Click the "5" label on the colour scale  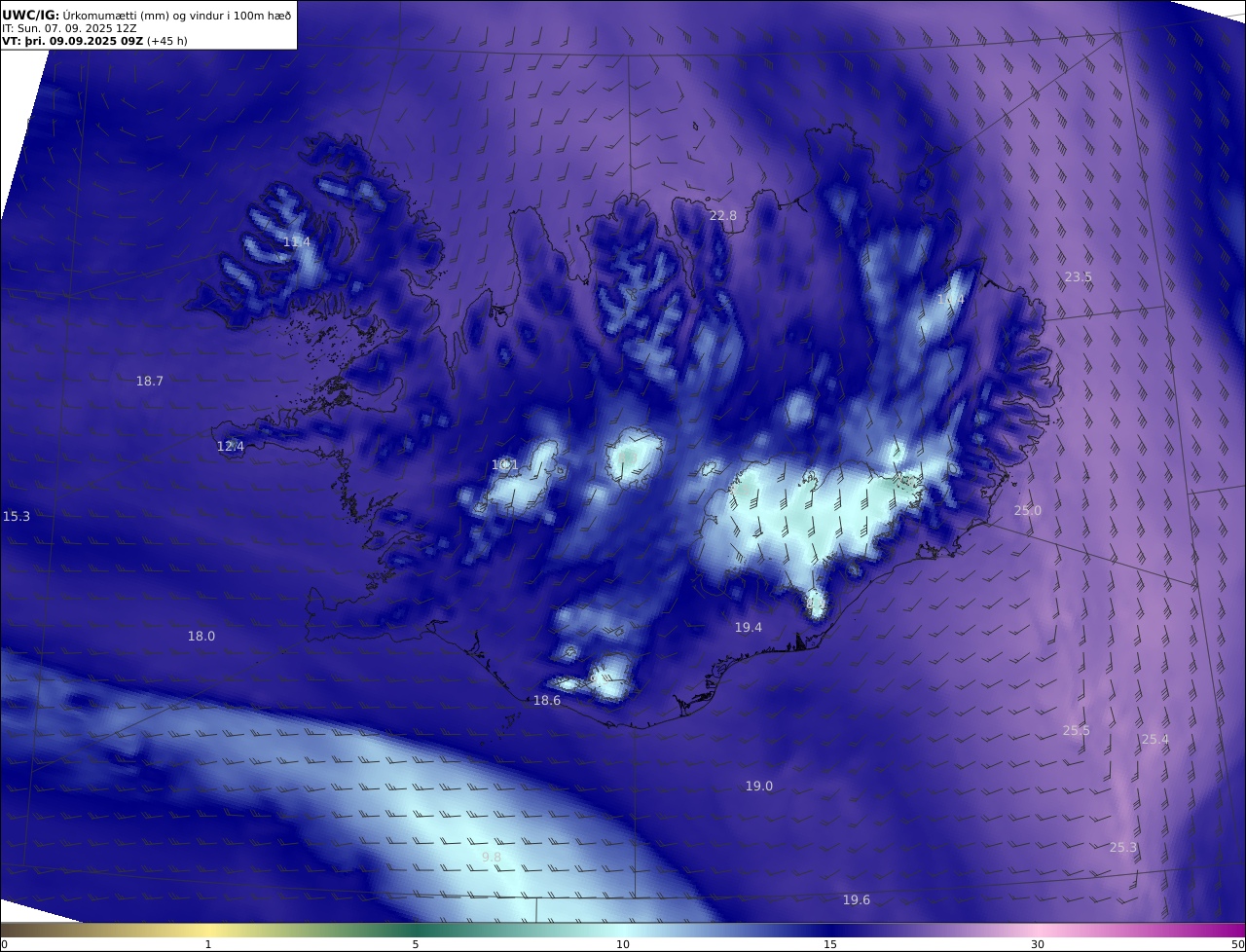(416, 944)
